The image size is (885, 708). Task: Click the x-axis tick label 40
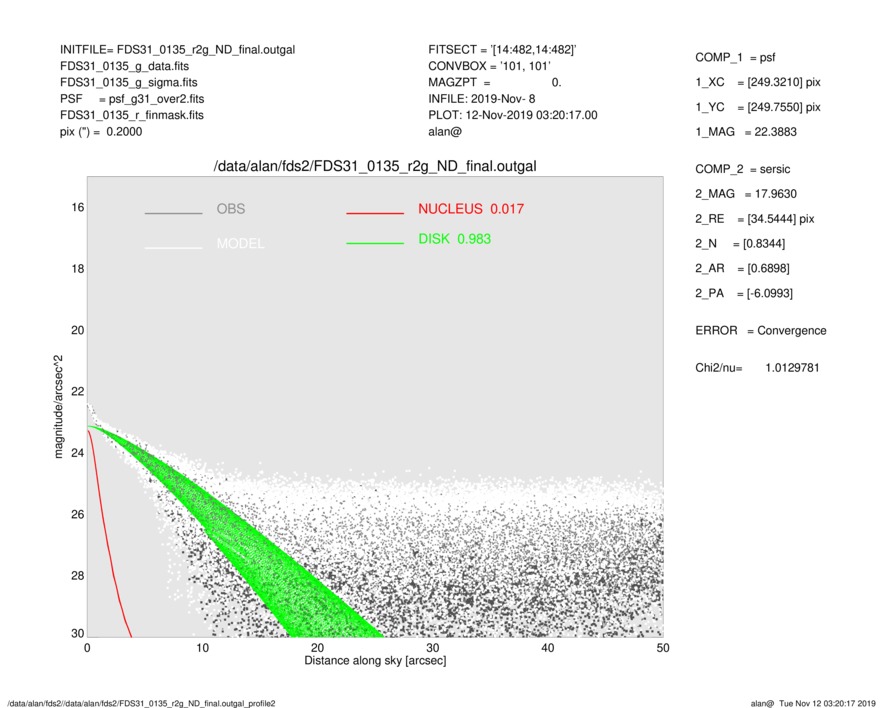click(548, 648)
